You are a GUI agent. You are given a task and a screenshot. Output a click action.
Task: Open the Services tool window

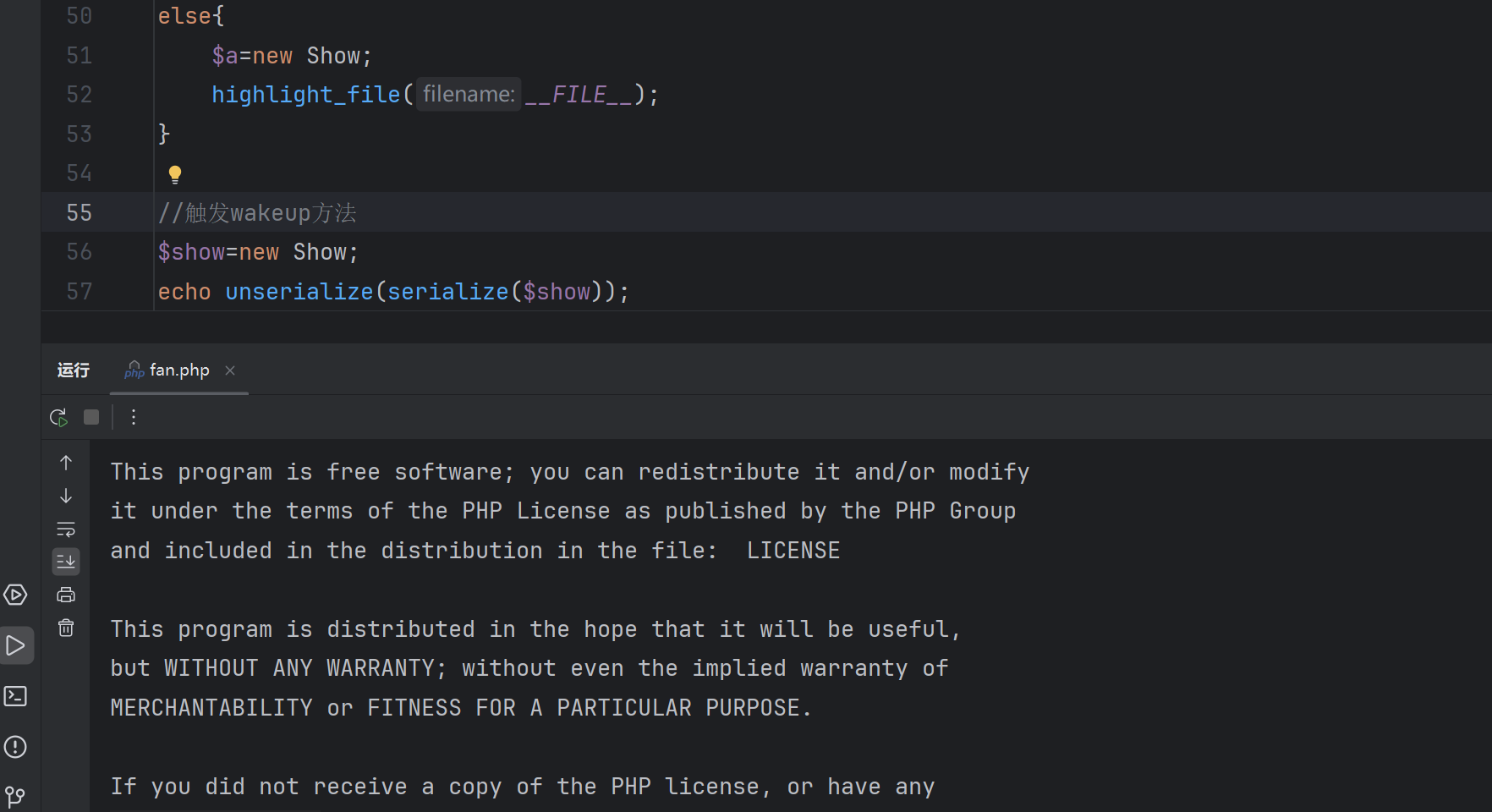(x=16, y=595)
